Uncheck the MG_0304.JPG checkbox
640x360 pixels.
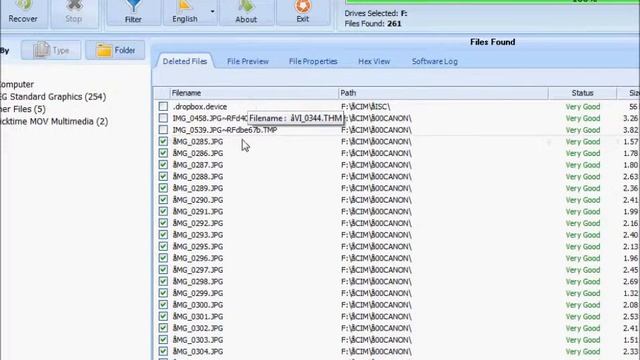(163, 351)
